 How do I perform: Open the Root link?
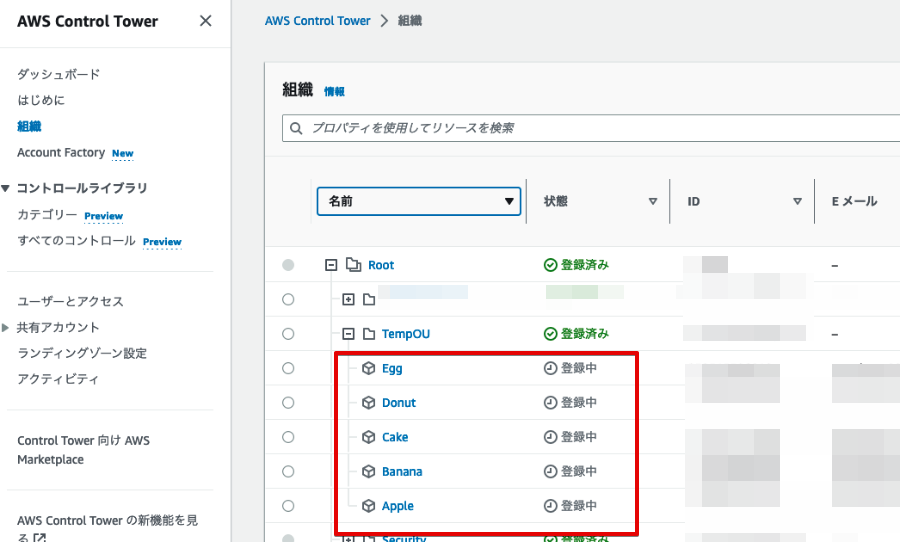tap(381, 265)
